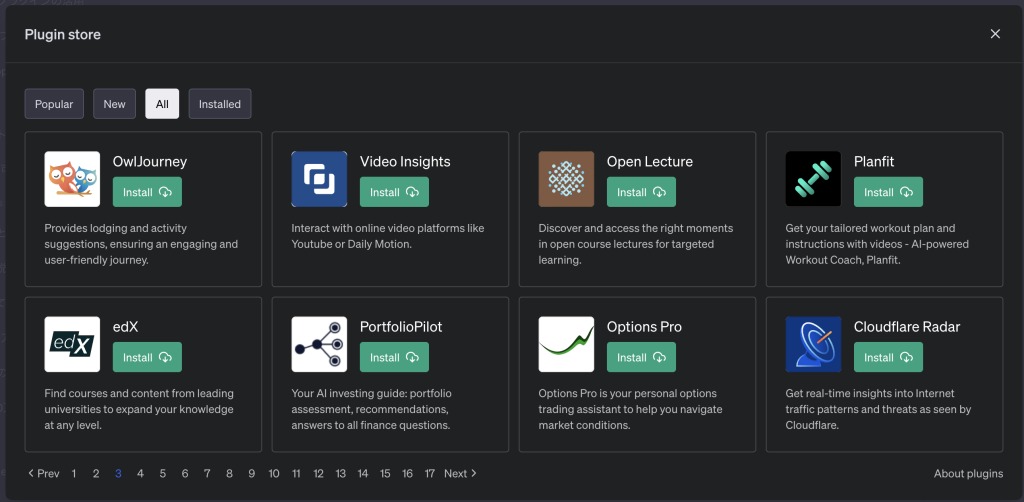Close the Plugin store dialog
The height and width of the screenshot is (502, 1024).
point(995,34)
